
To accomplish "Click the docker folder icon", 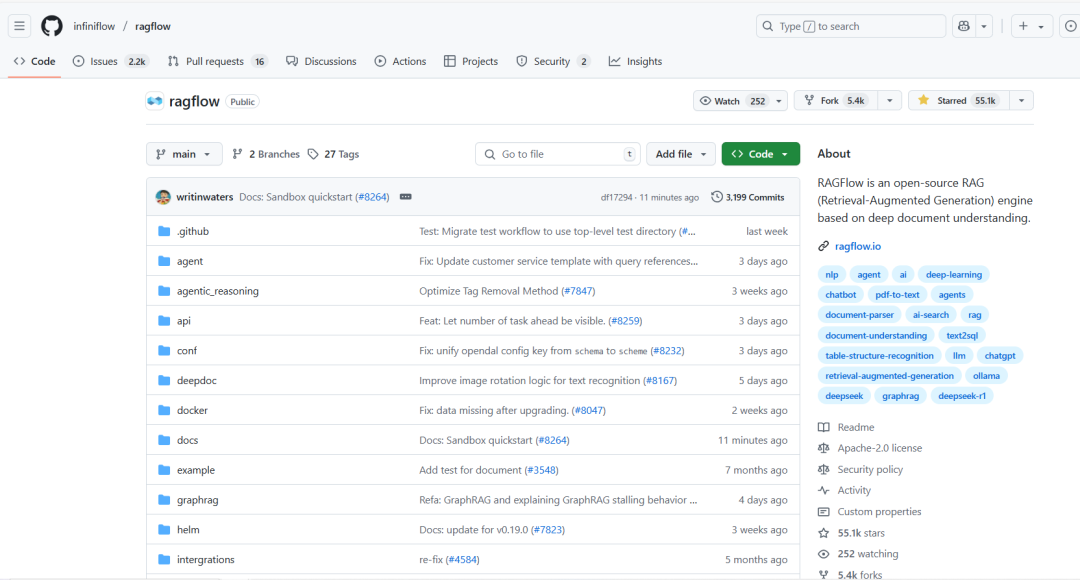I will pos(164,410).
